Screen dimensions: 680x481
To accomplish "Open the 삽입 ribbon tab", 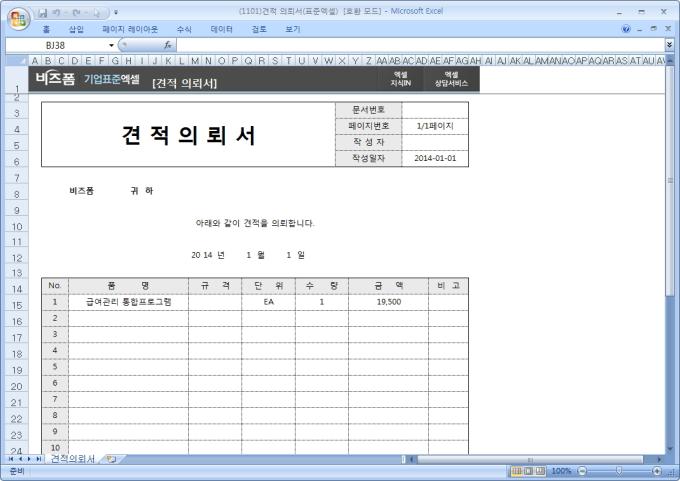I will coord(76,29).
